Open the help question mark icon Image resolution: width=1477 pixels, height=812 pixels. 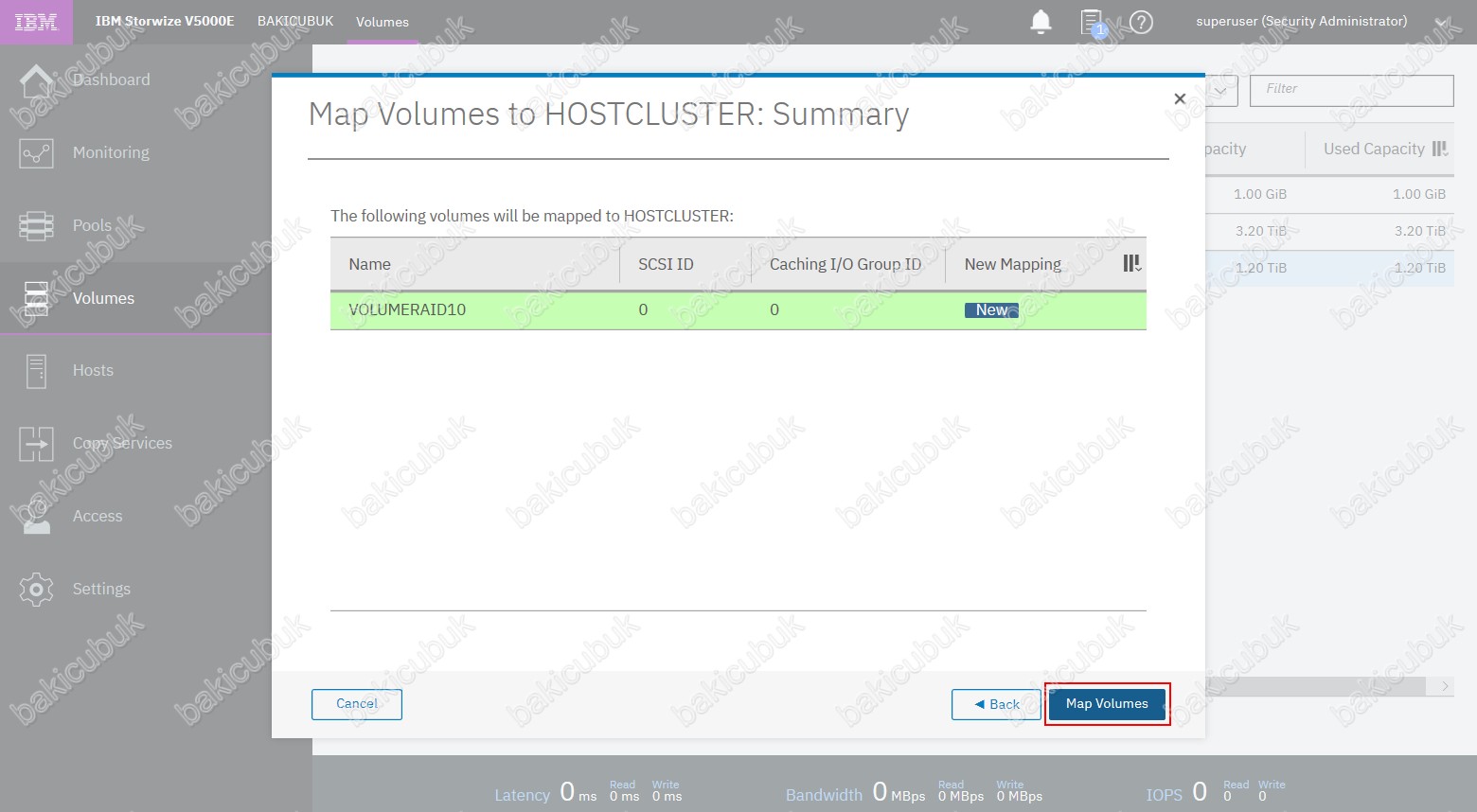tap(1142, 22)
